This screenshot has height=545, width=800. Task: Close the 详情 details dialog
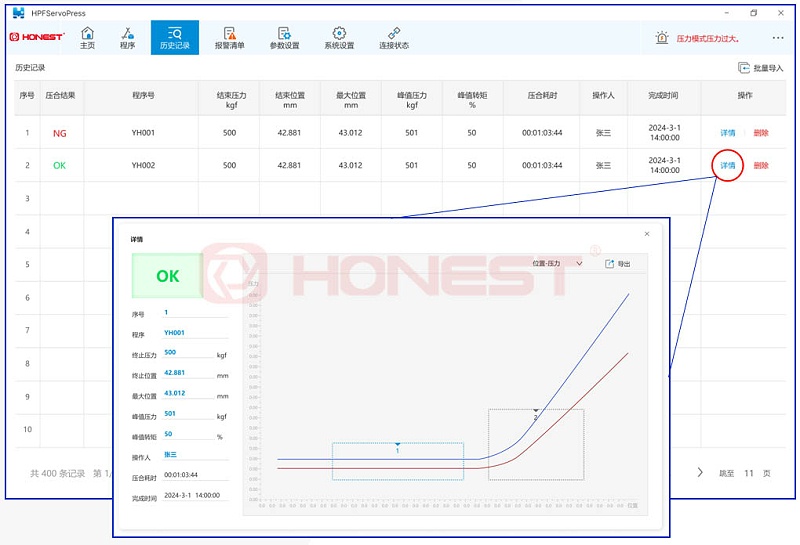(647, 234)
